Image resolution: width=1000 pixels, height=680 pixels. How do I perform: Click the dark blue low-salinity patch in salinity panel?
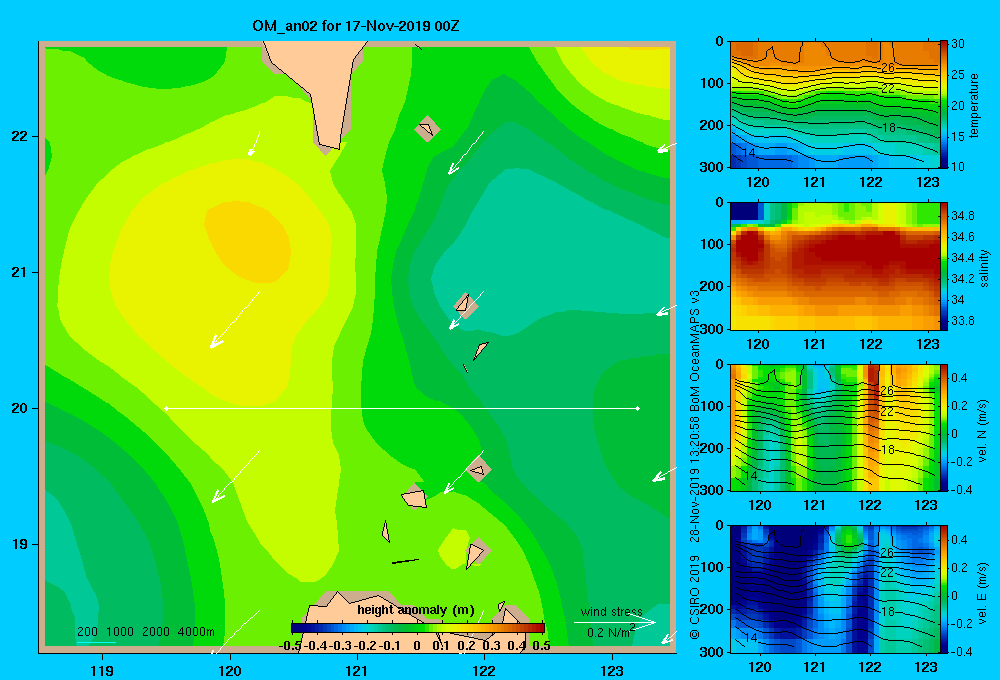tap(746, 211)
